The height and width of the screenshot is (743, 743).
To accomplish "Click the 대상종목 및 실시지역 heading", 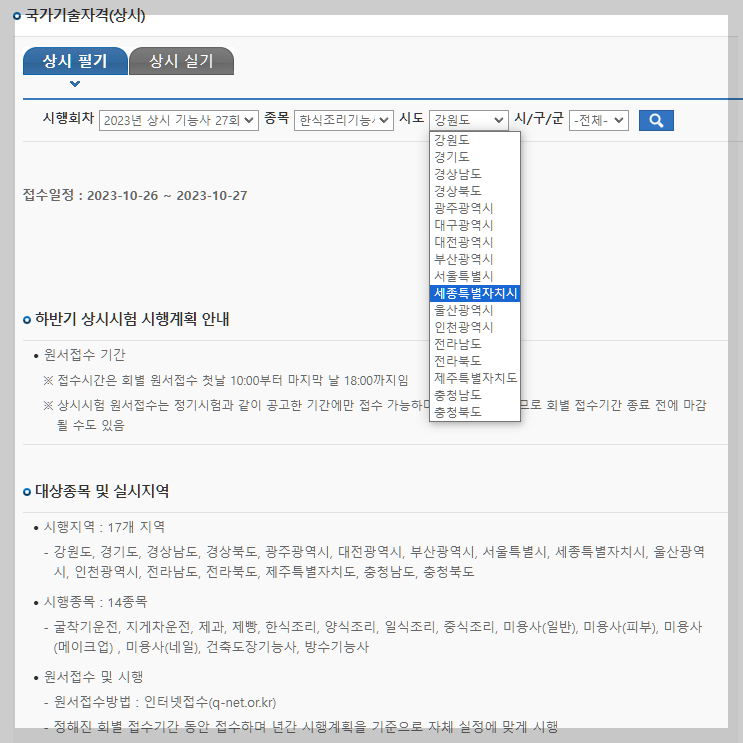I will [x=102, y=491].
